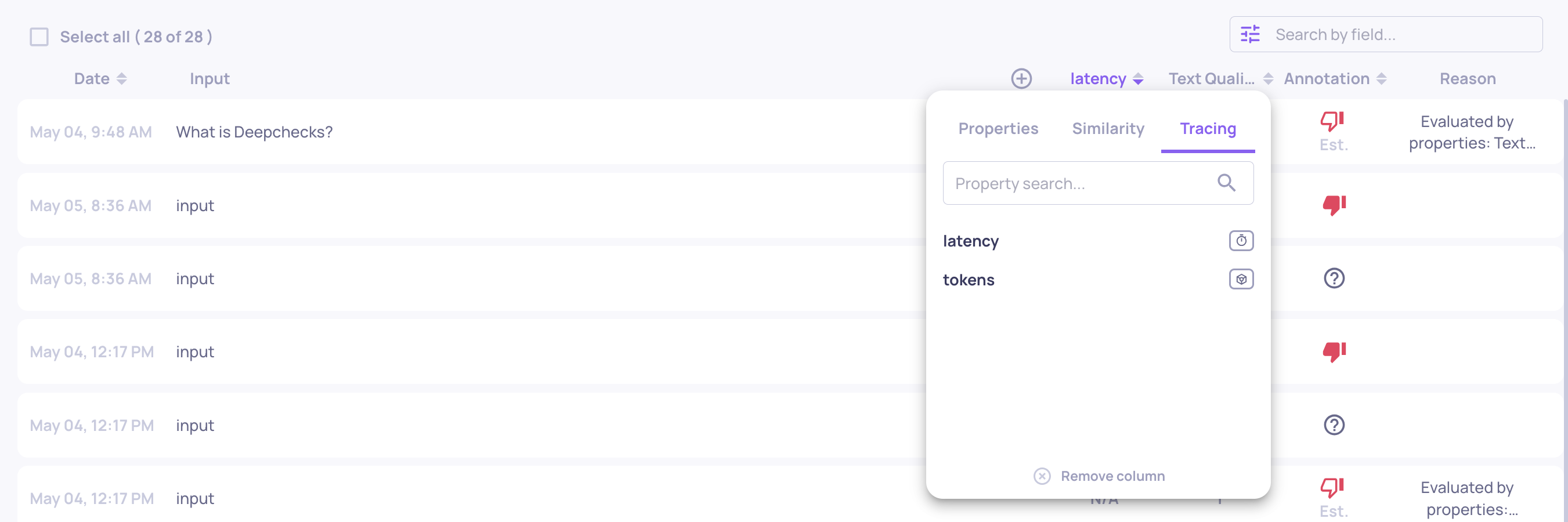Click the Remove column circle-x icon
Image resolution: width=1568 pixels, height=522 pixels.
[1042, 476]
